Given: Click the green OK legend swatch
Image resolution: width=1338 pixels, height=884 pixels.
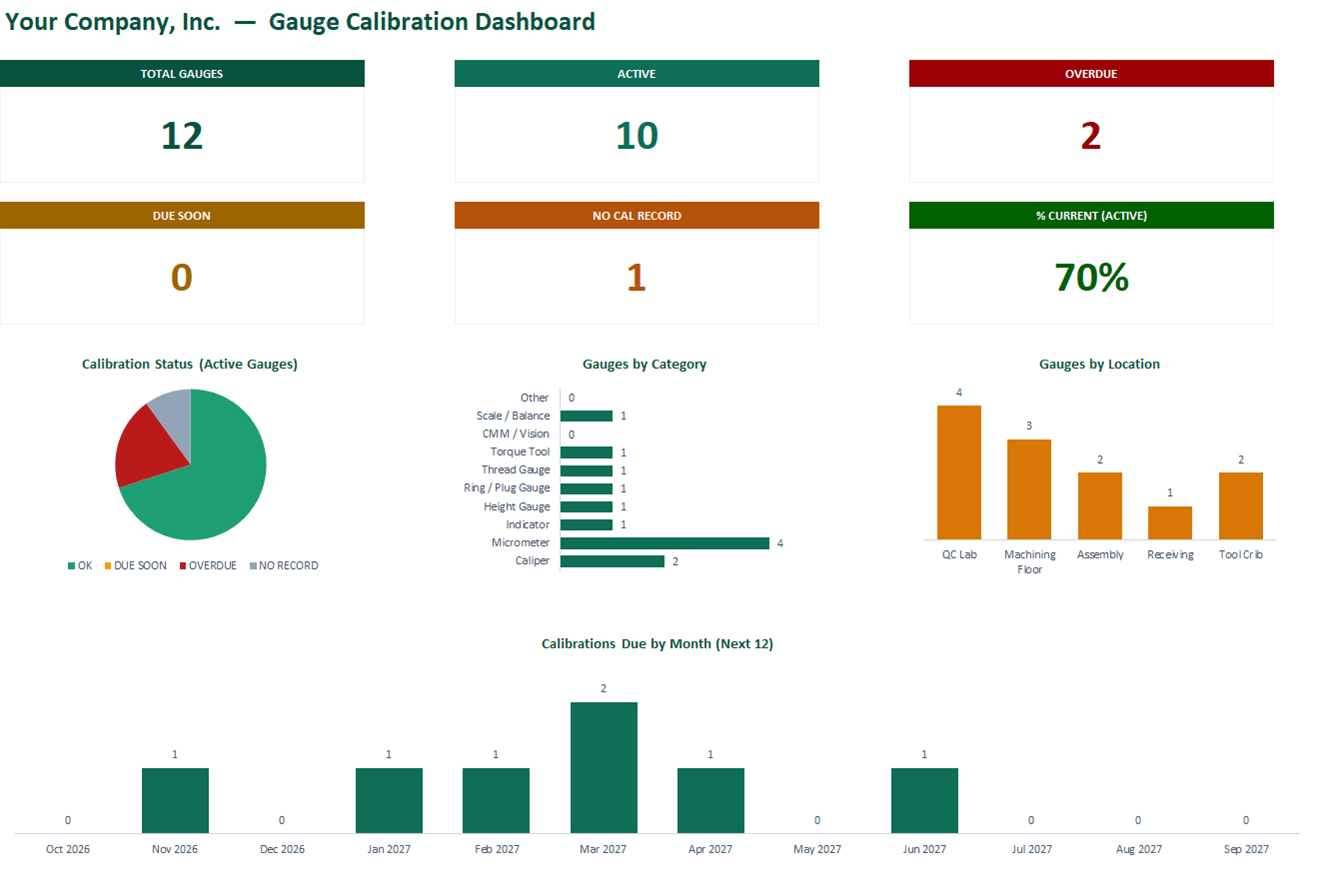Looking at the screenshot, I should (70, 566).
